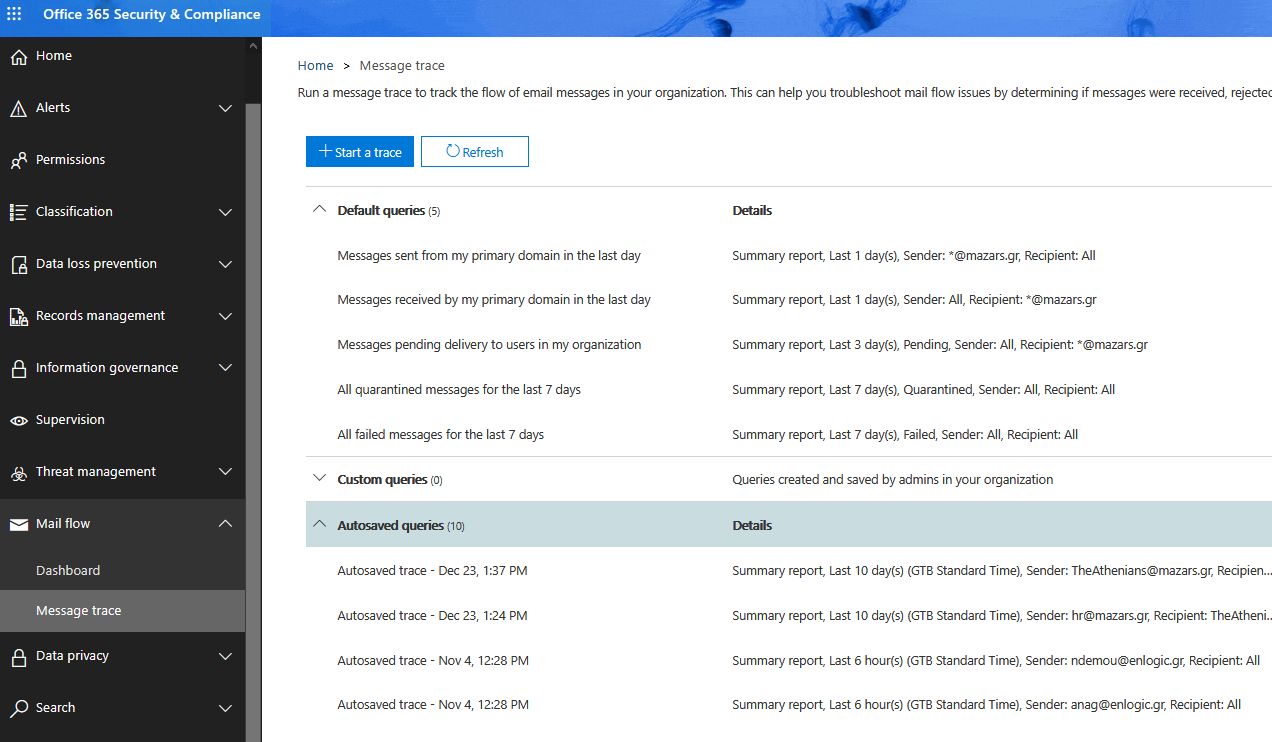Click the Custom queries description text
Viewport: 1272px width, 742px height.
(x=893, y=480)
